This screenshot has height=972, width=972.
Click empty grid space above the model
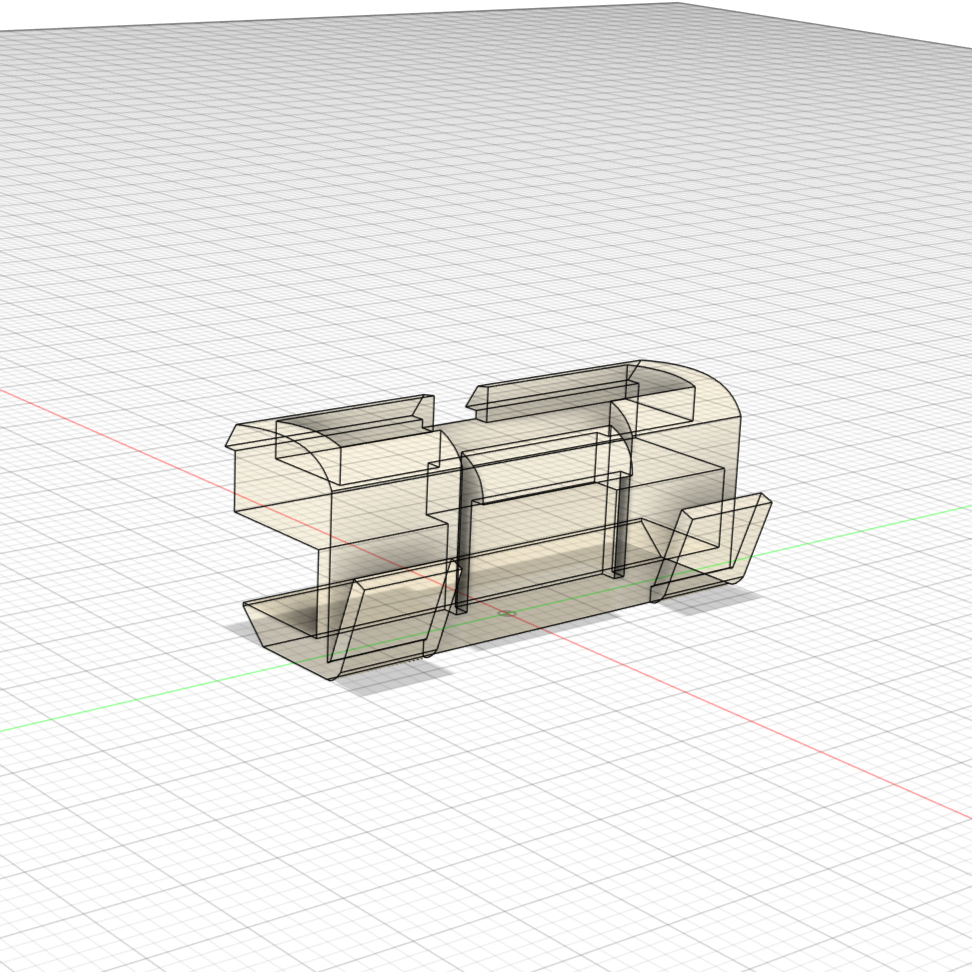[480, 200]
